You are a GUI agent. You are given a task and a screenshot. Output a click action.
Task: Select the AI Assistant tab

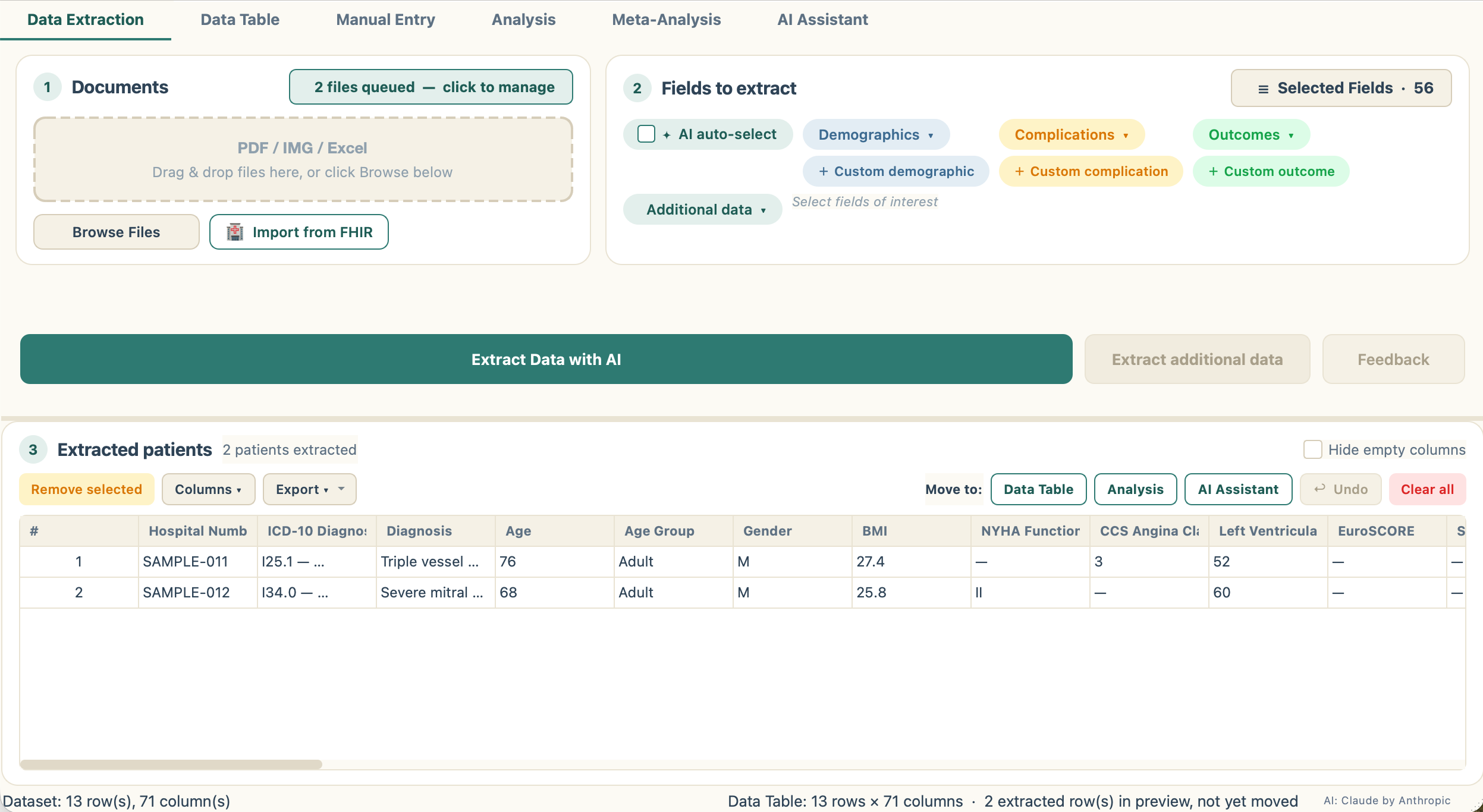point(822,20)
